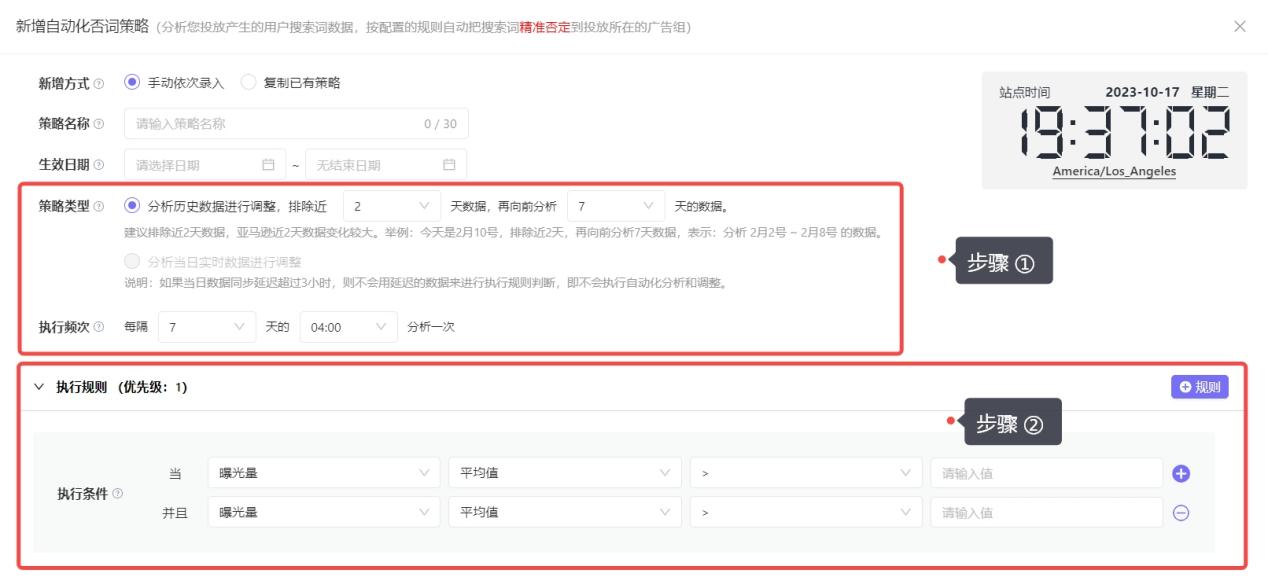Click the calendar icon in end date field

449,165
